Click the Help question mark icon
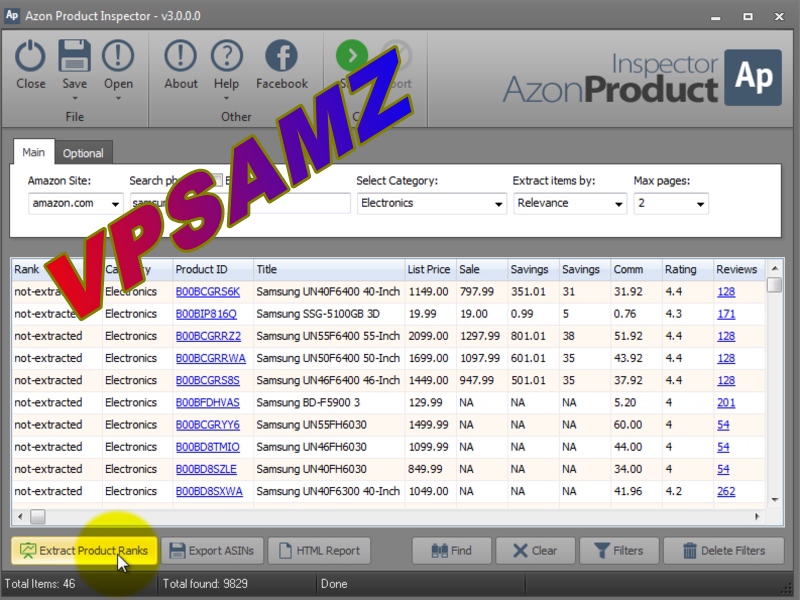This screenshot has height=600, width=800. click(226, 56)
